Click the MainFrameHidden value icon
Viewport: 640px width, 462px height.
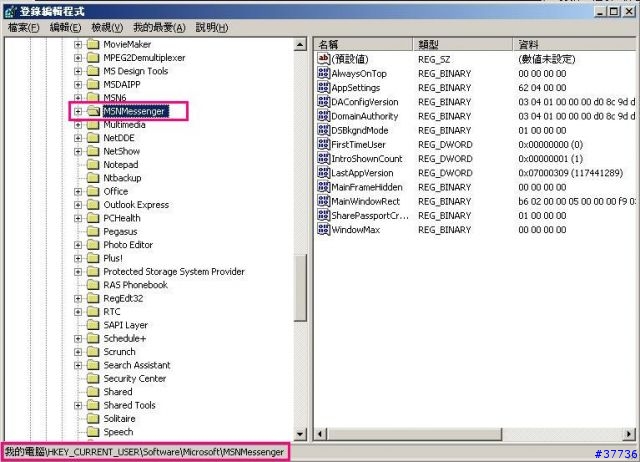click(x=323, y=187)
